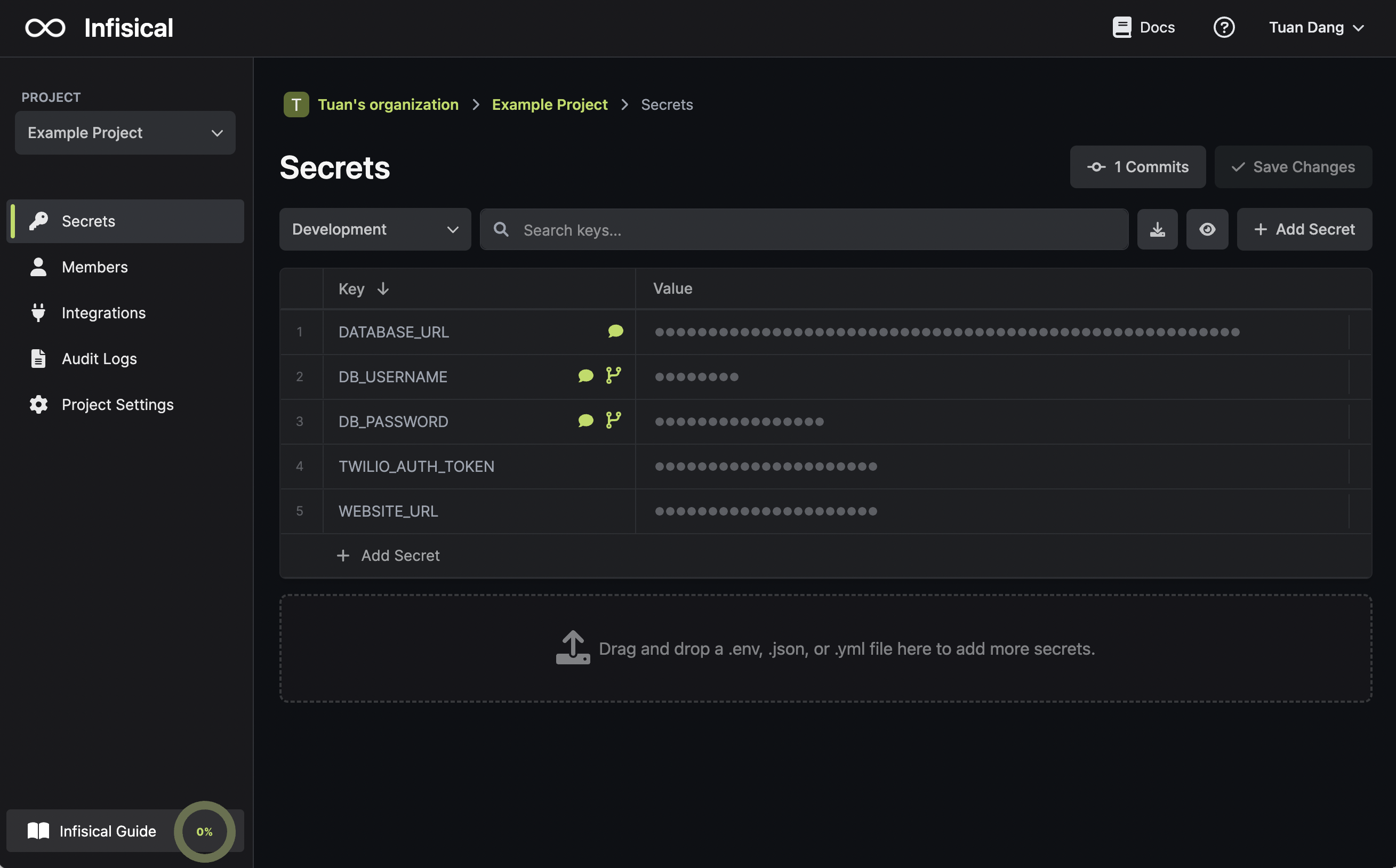Screen dimensions: 1396x868
Task: Click Tuan's organization breadcrumb link
Action: [388, 105]
